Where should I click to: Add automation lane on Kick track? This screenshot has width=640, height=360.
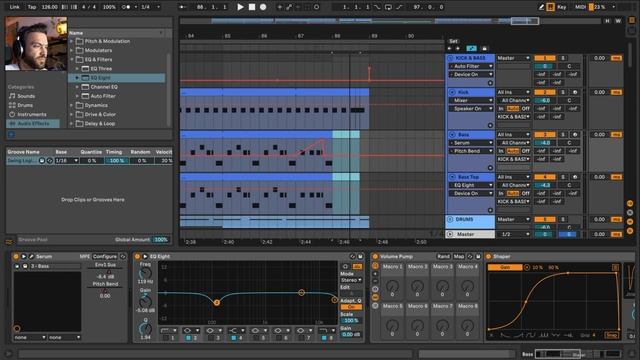click(x=490, y=125)
